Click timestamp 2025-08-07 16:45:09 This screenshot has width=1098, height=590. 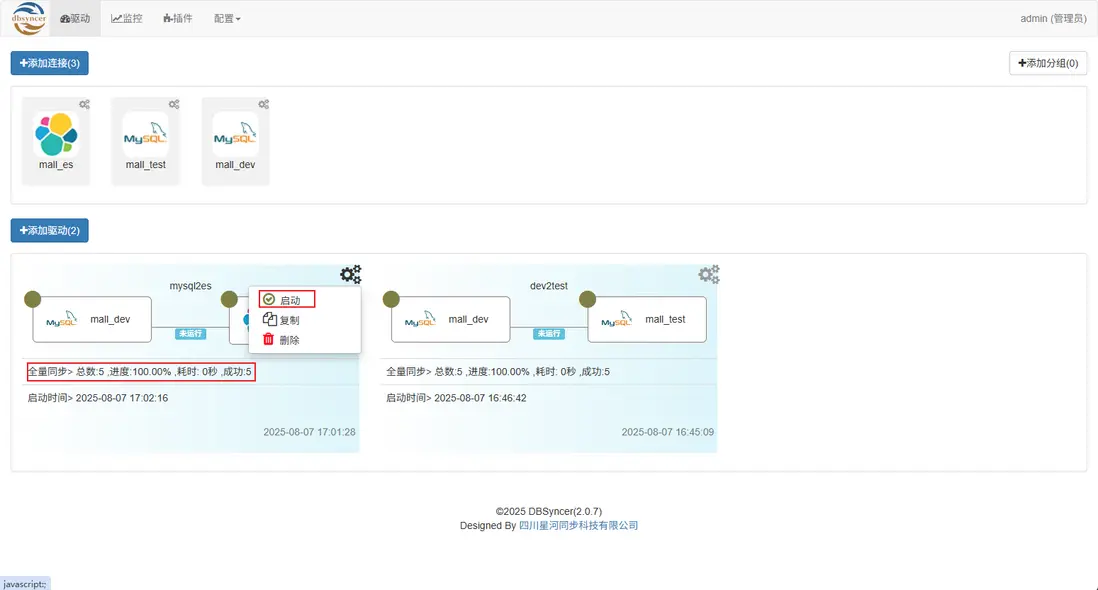pyautogui.click(x=668, y=433)
